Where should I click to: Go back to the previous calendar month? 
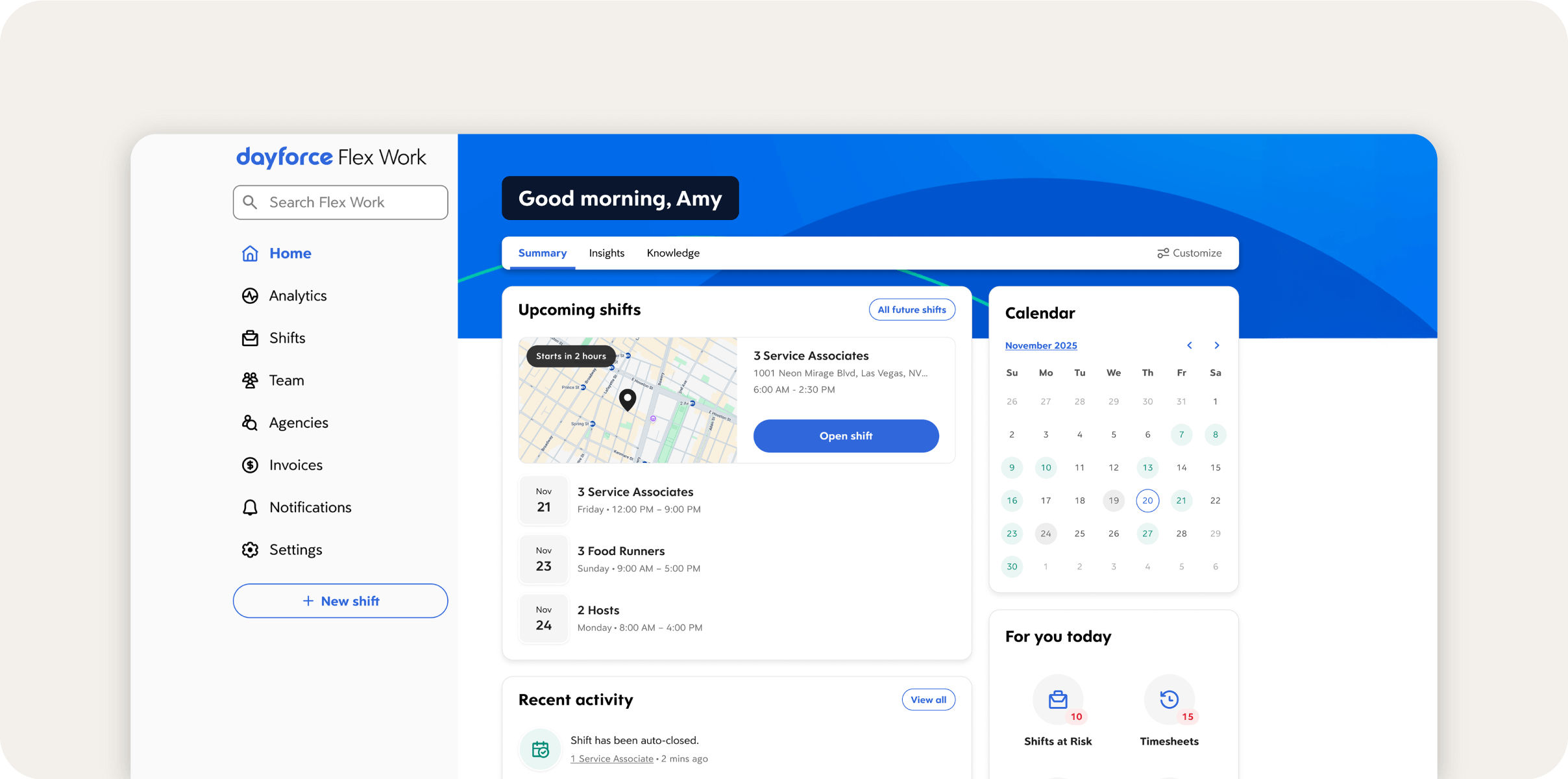click(1190, 345)
